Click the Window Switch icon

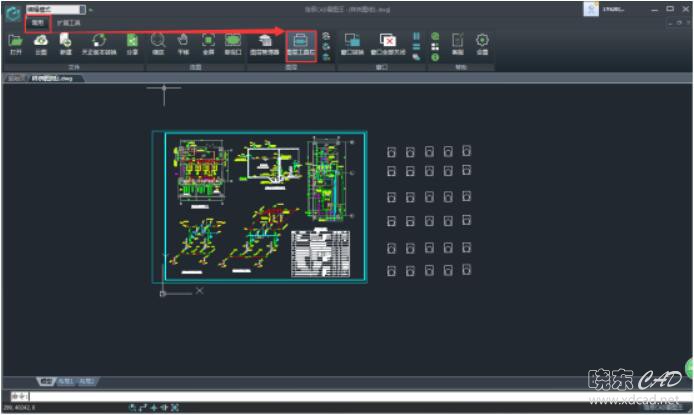[x=352, y=42]
